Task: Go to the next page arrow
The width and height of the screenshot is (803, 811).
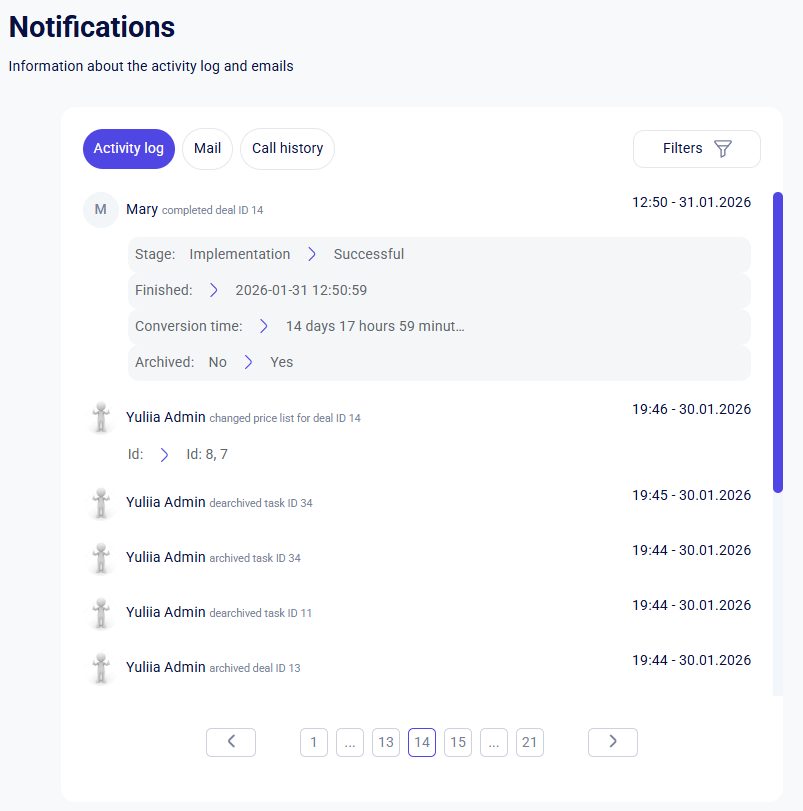Action: point(613,742)
